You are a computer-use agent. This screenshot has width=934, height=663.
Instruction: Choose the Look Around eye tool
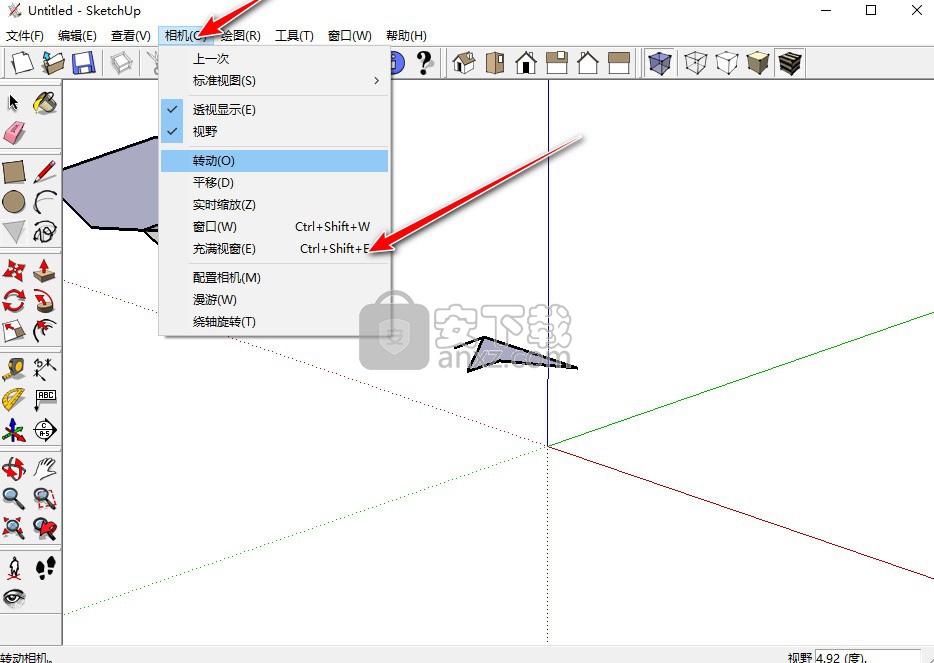tap(14, 597)
